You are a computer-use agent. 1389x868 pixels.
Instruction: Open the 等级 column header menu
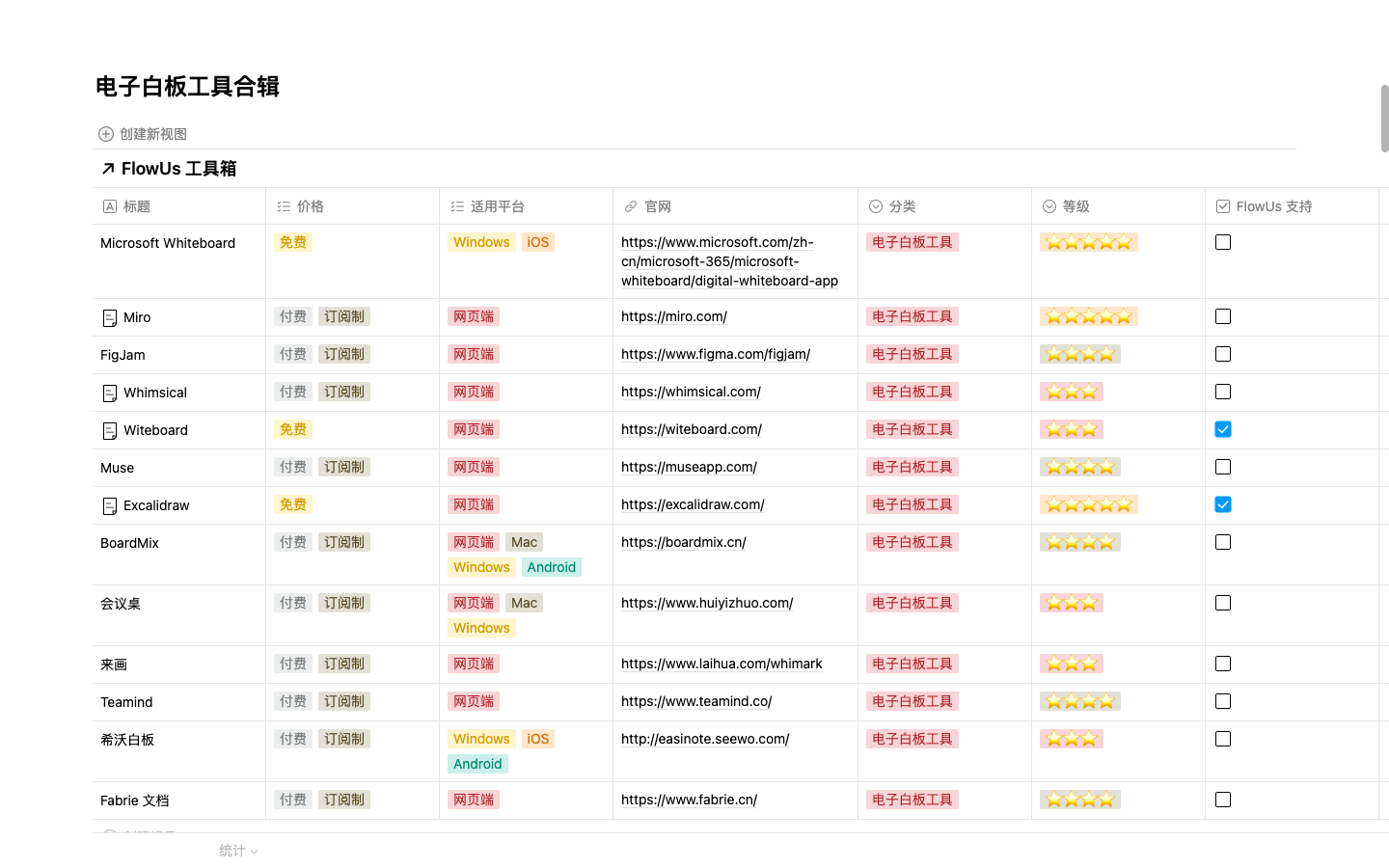click(x=1119, y=206)
